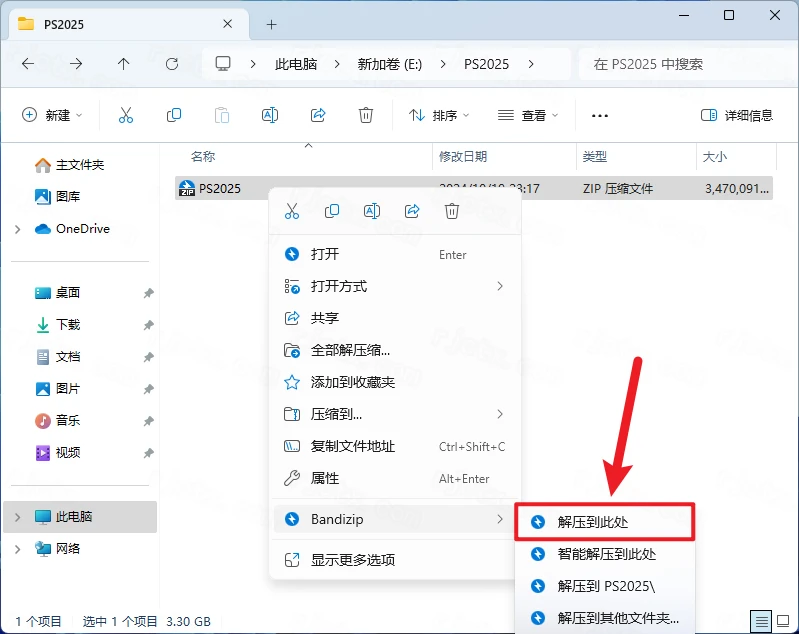Click 此电脑 in the address breadcrumb
The image size is (799, 634).
pyautogui.click(x=296, y=64)
